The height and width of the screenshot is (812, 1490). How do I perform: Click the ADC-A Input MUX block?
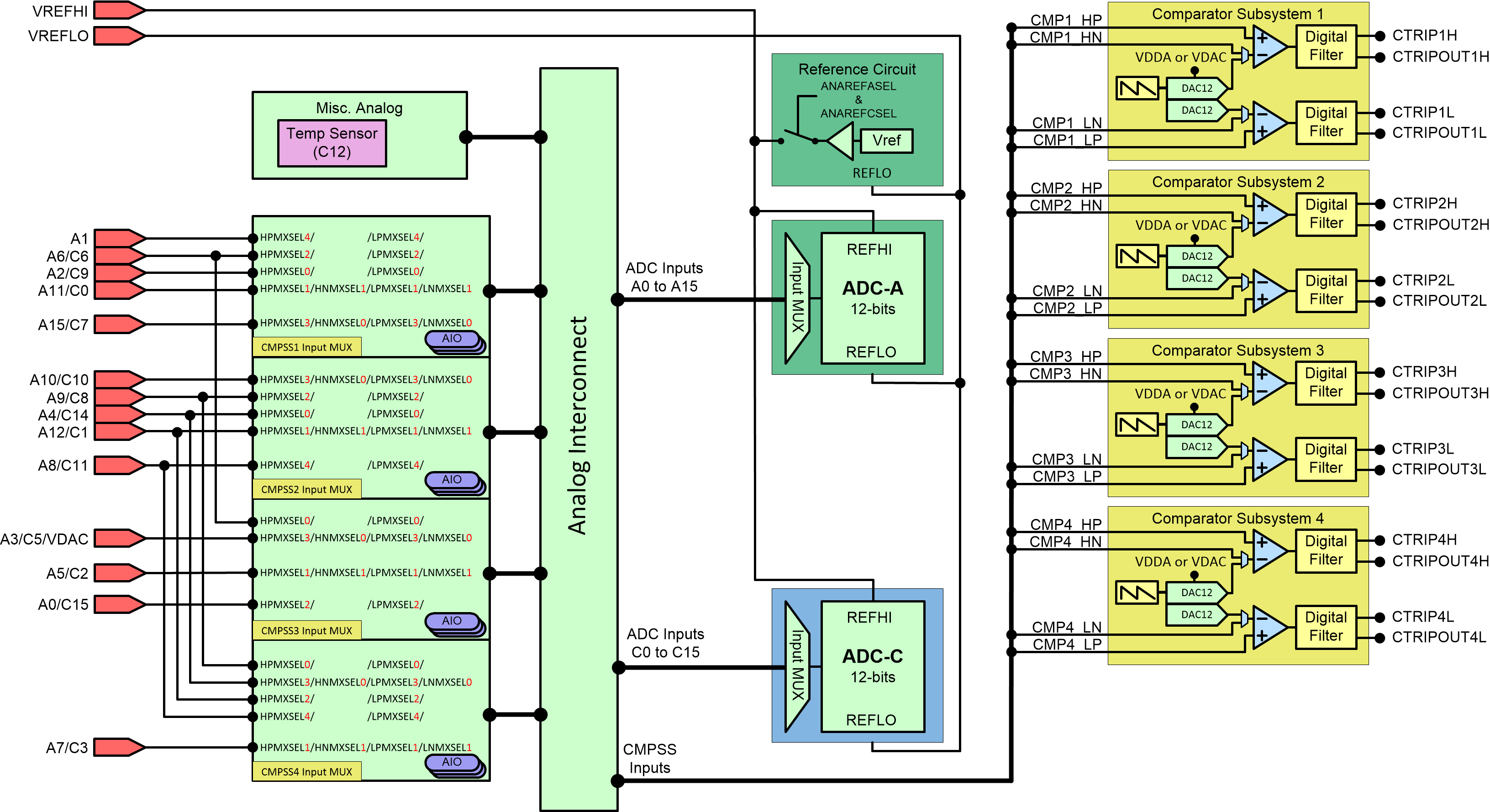797,298
